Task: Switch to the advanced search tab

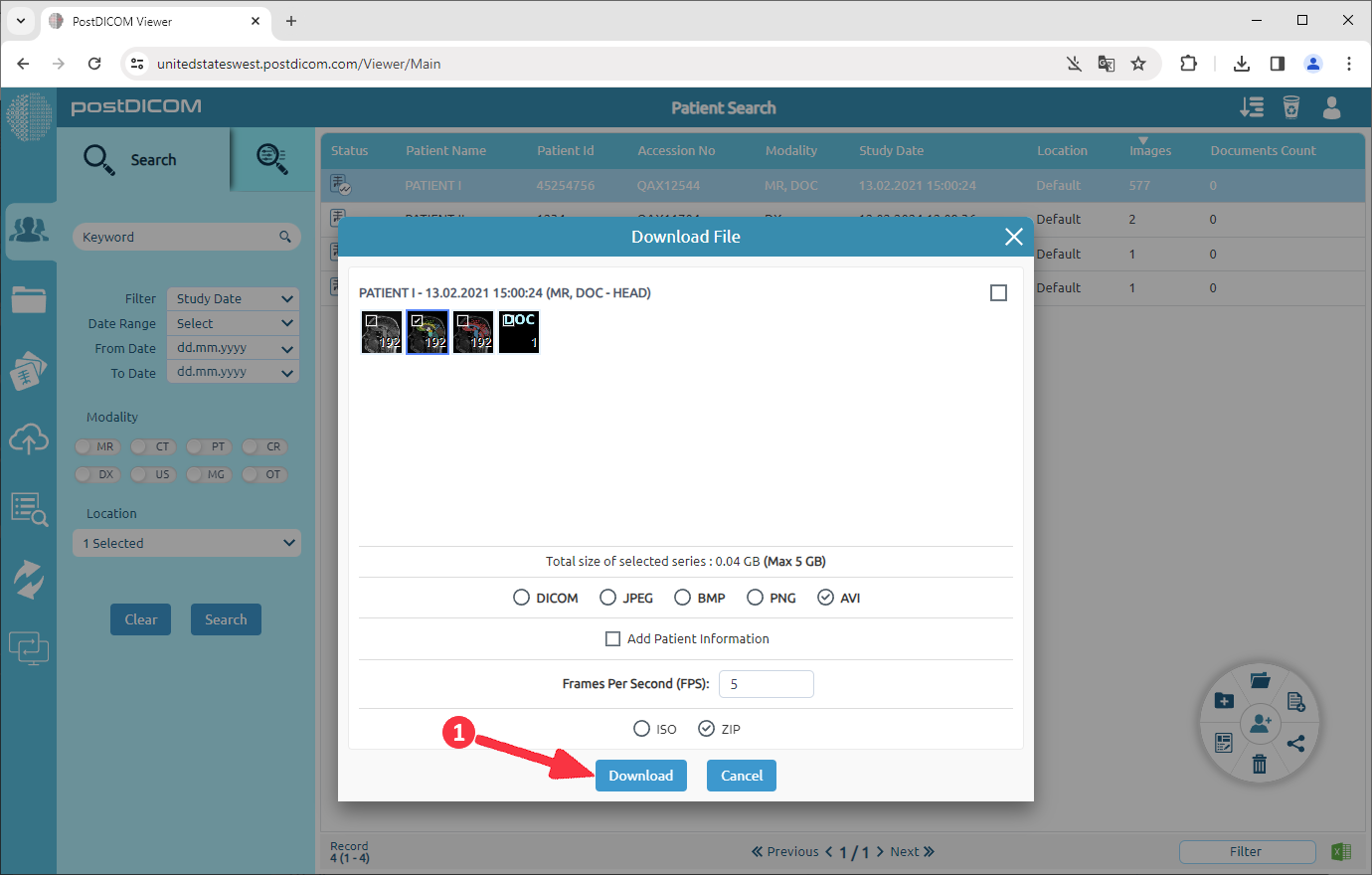Action: click(272, 159)
